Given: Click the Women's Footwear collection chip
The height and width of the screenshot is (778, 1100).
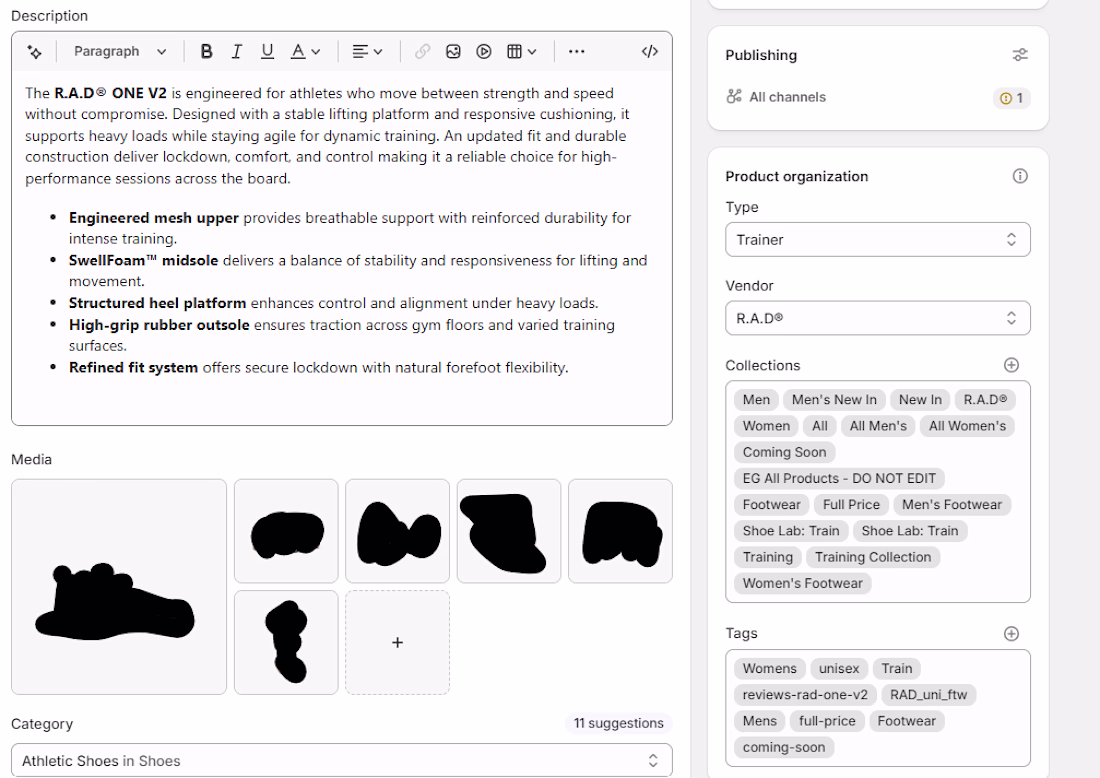Looking at the screenshot, I should (x=803, y=583).
